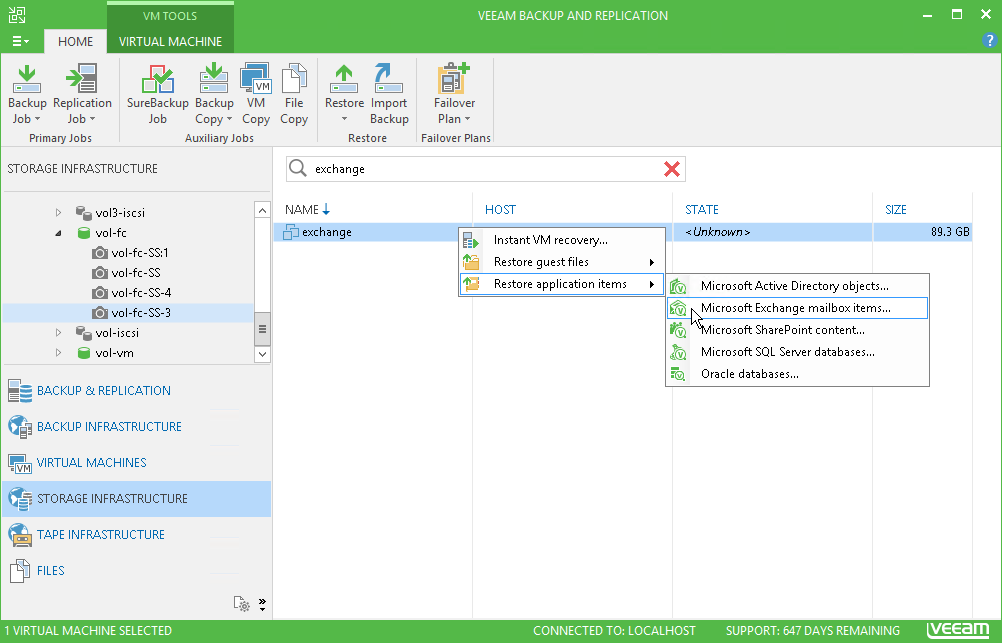Screen dimensions: 1002x643
Task: Select the vol-iscsi volume in tree
Action: click(x=107, y=332)
